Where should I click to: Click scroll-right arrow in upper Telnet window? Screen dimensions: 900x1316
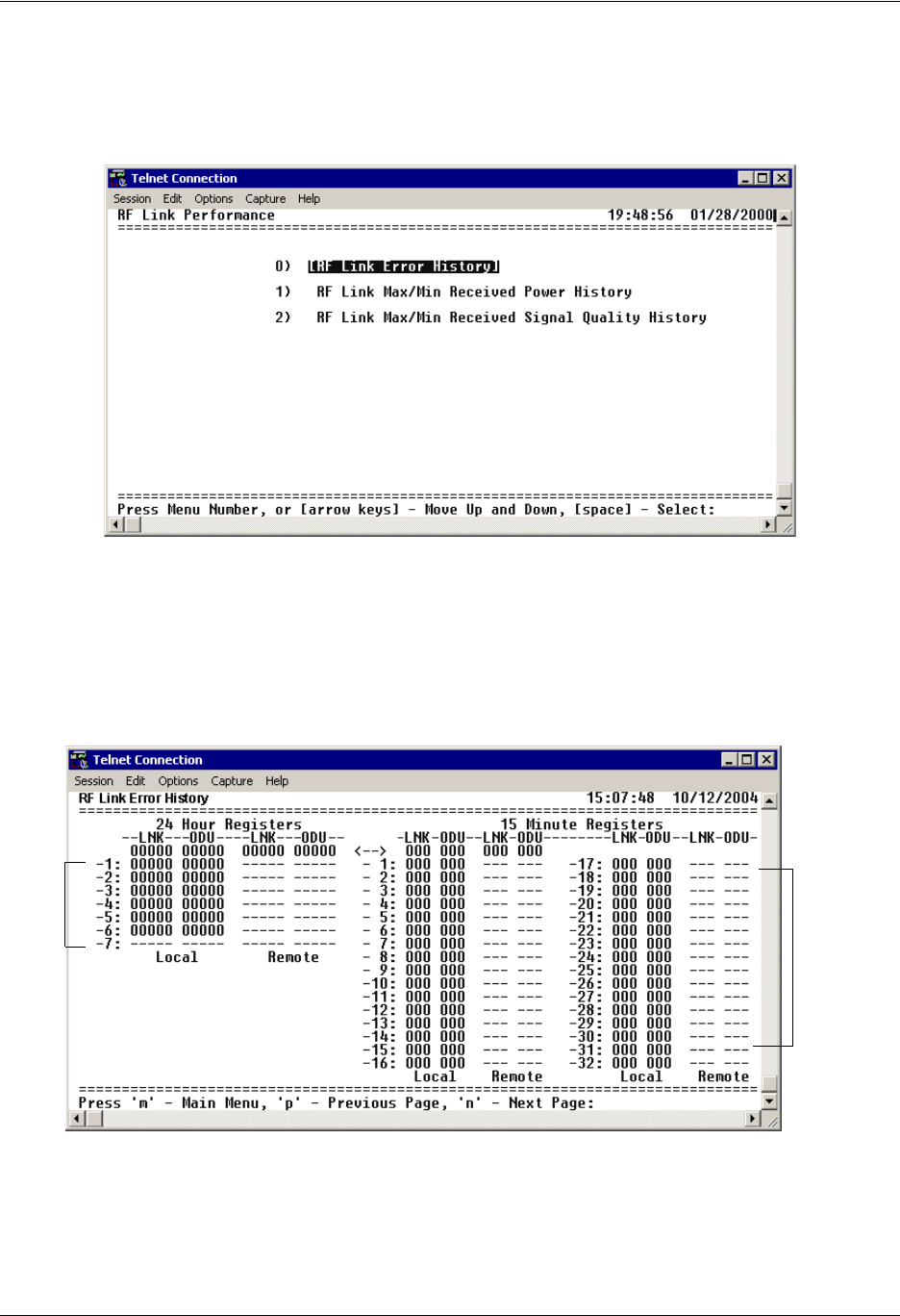(x=768, y=525)
